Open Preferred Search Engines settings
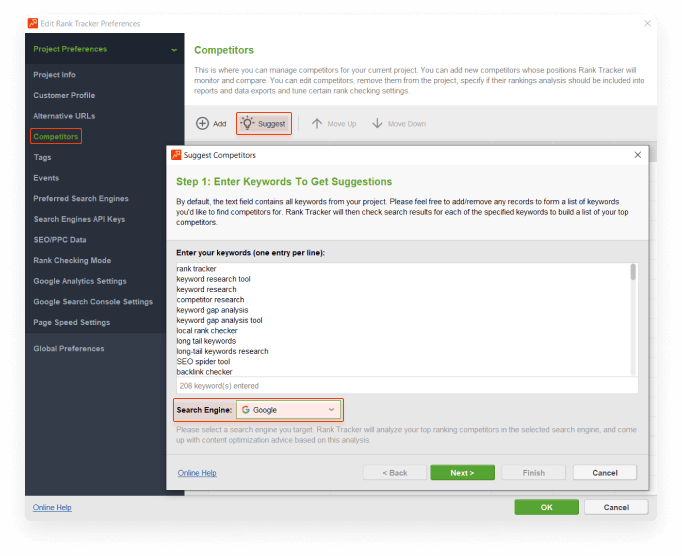Image resolution: width=682 pixels, height=556 pixels. 81,198
